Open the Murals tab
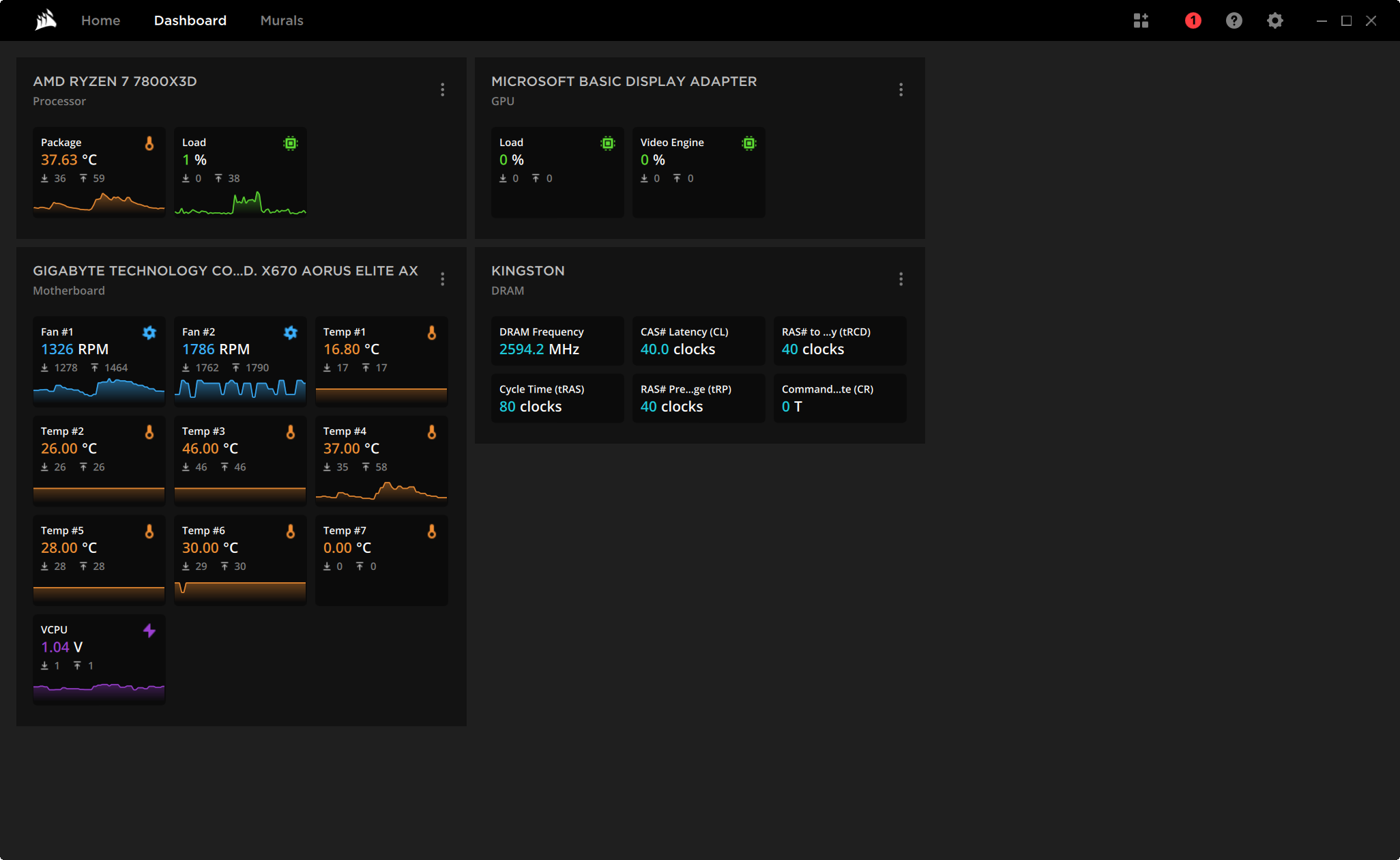Image resolution: width=1400 pixels, height=860 pixels. [282, 20]
